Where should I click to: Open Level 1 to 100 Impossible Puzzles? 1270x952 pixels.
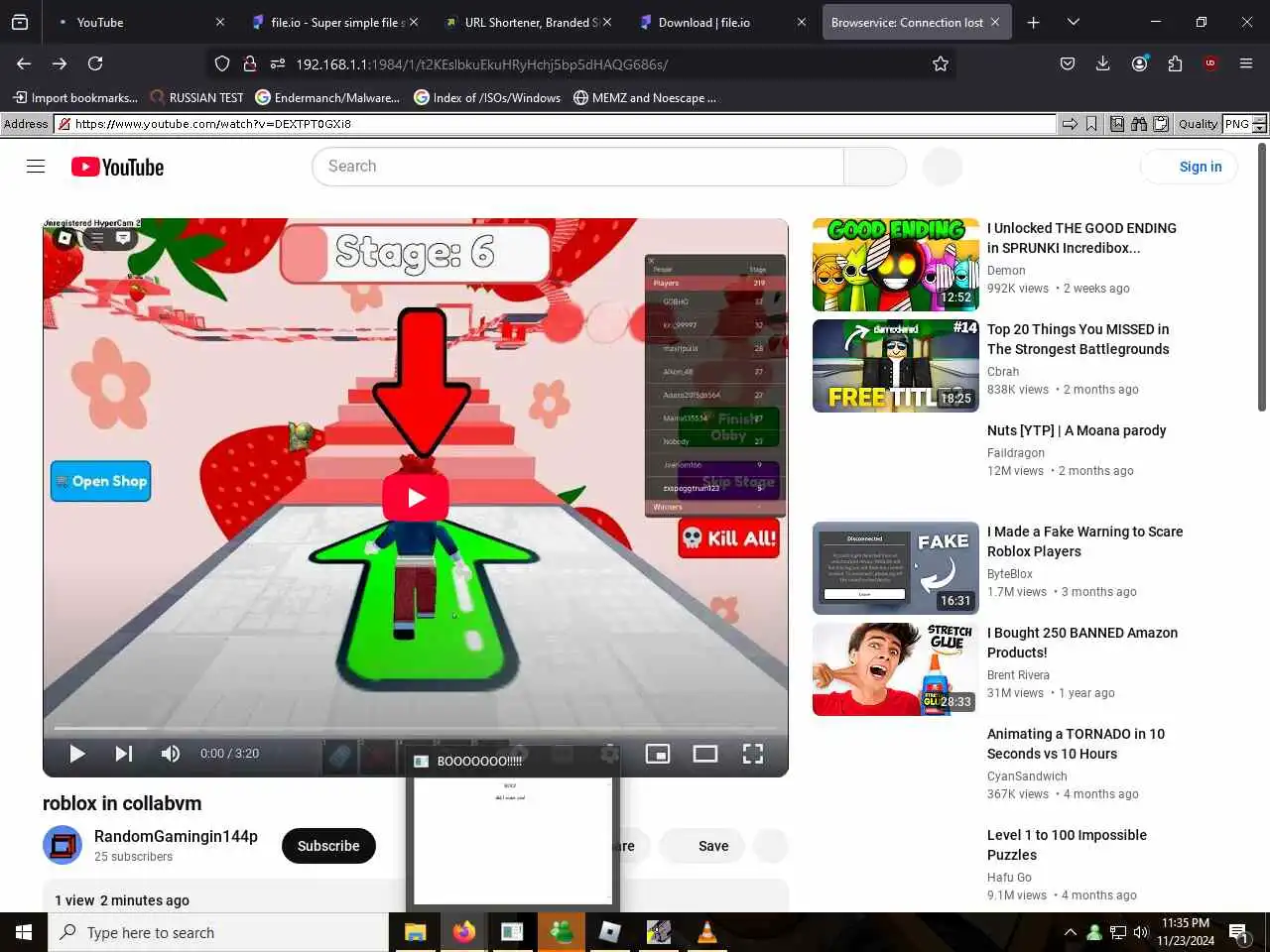[x=1067, y=845]
